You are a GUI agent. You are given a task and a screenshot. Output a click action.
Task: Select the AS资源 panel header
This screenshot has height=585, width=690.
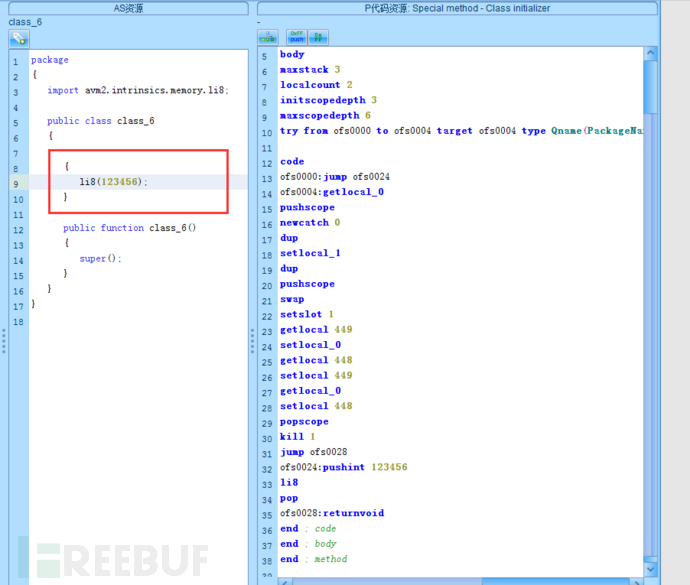[128, 8]
